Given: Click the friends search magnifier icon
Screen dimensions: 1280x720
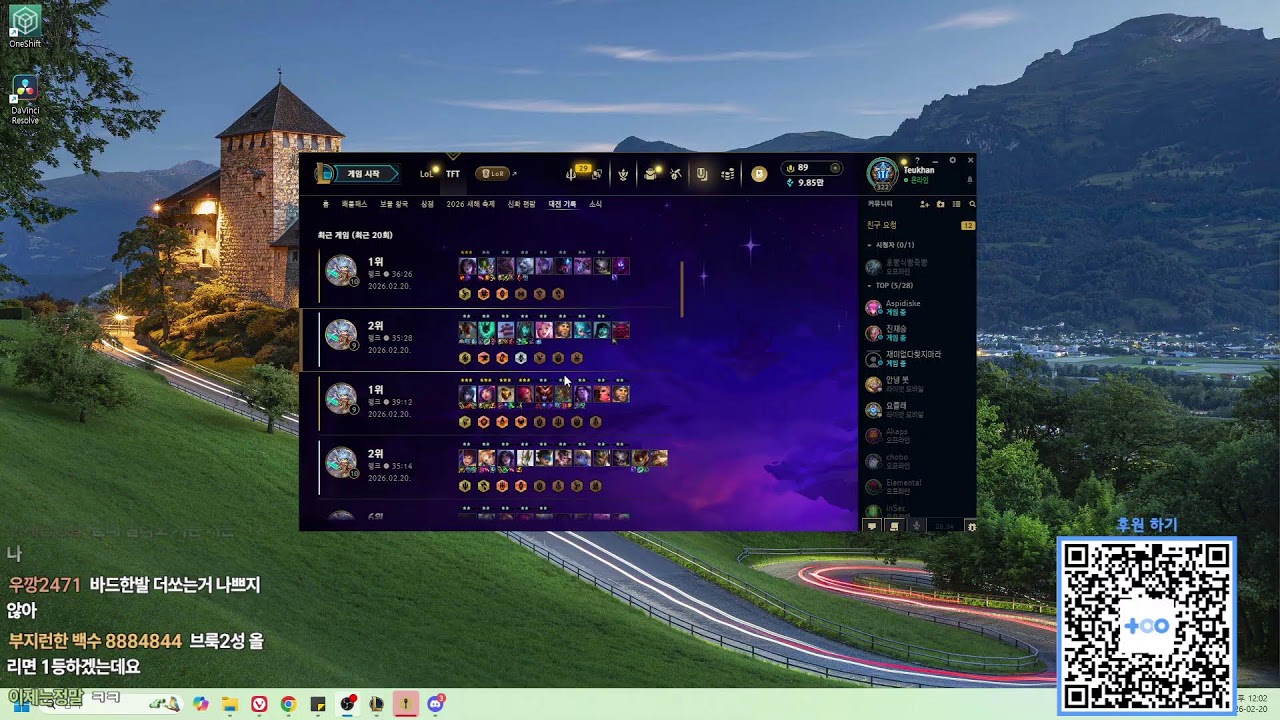Looking at the screenshot, I should point(971,204).
